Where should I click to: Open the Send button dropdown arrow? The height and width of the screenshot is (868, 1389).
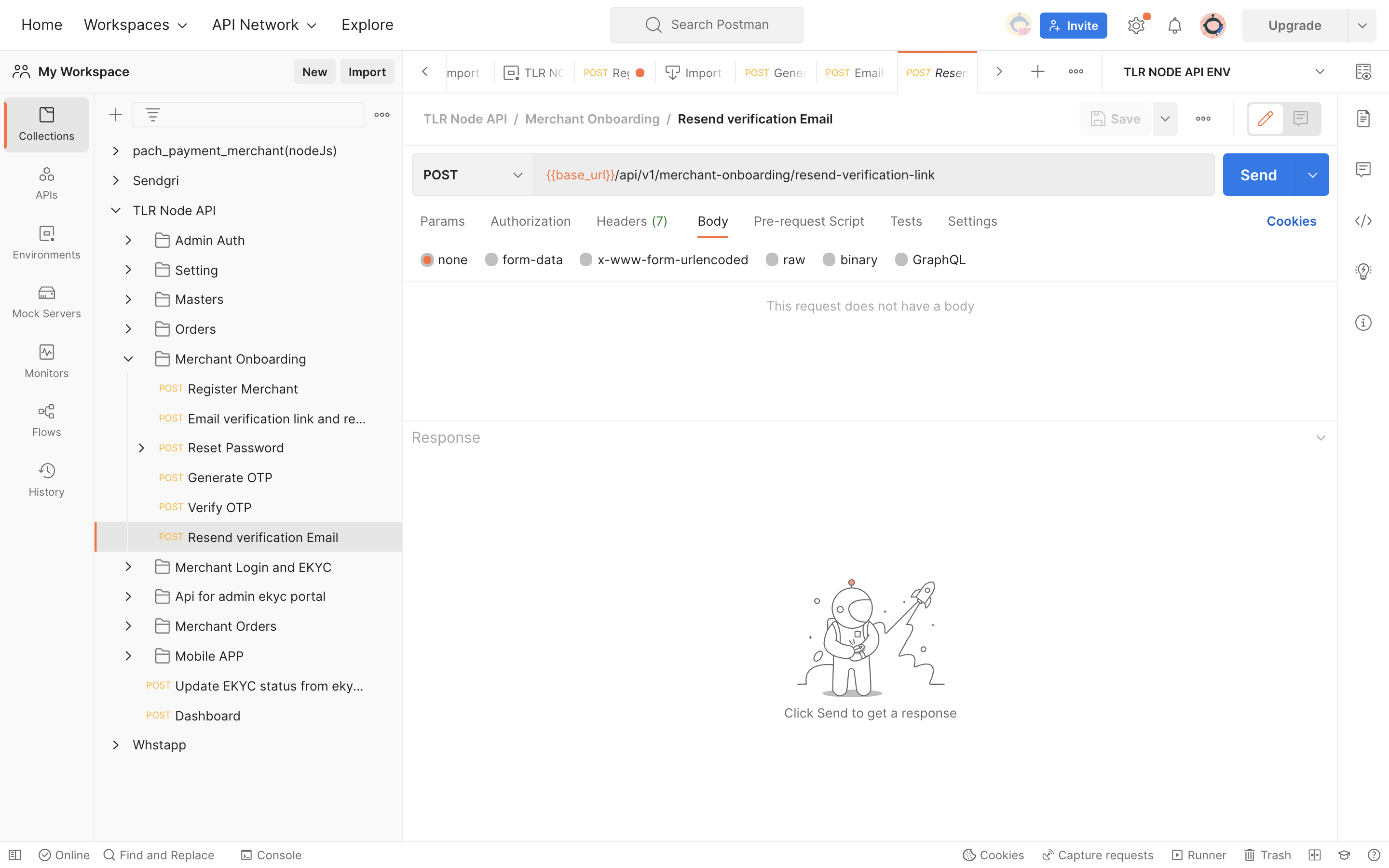pos(1312,175)
